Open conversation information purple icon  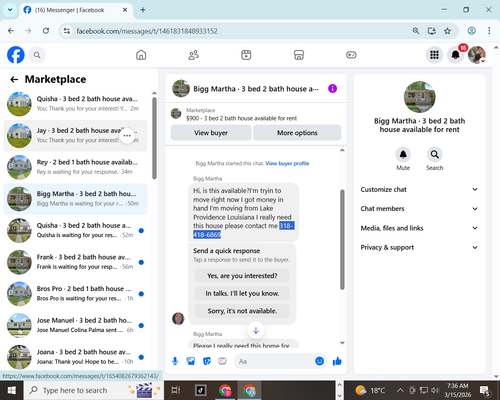[x=332, y=89]
